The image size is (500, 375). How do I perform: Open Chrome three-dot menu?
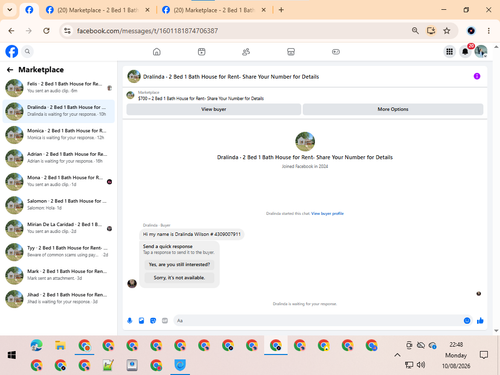(x=489, y=31)
